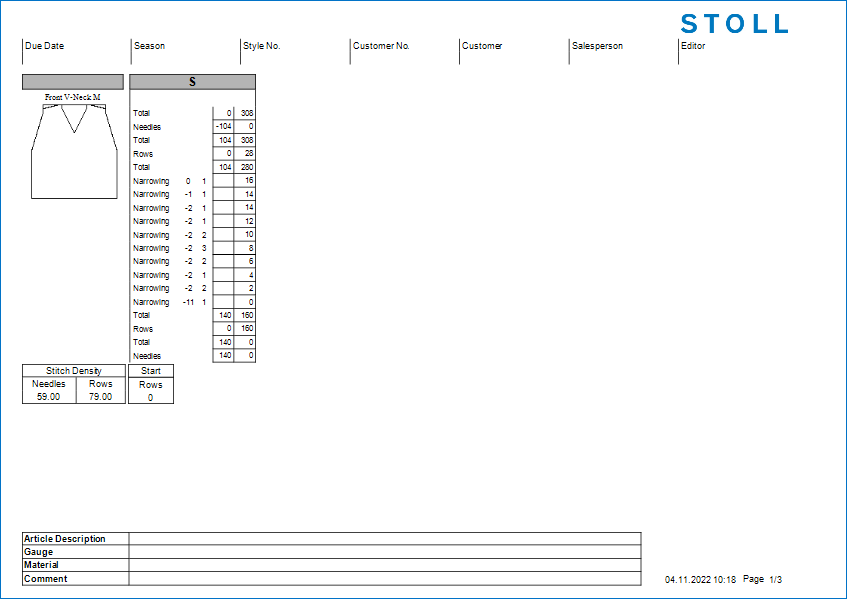Select the Stitch Density Rows value 79.00
The image size is (847, 599).
tap(101, 397)
